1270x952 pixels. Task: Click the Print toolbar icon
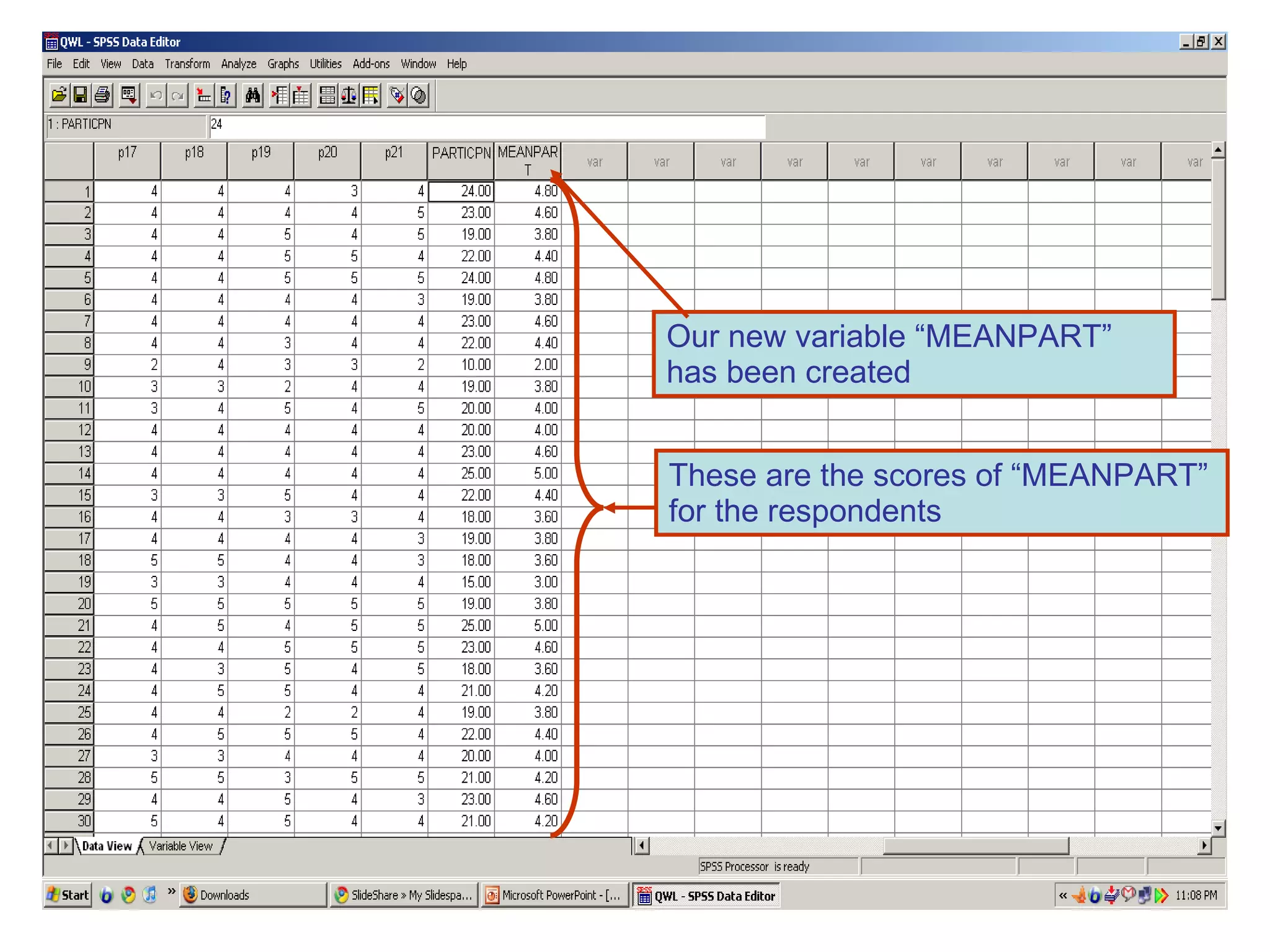pyautogui.click(x=102, y=95)
